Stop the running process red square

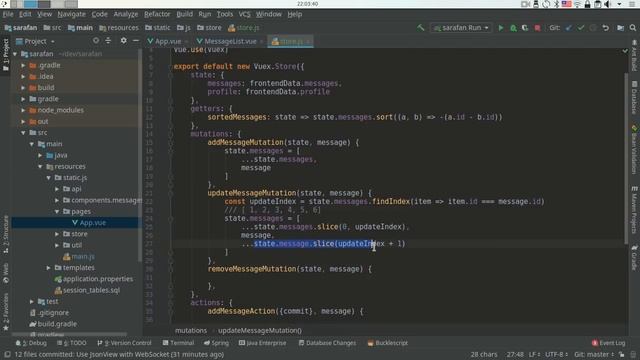click(538, 28)
